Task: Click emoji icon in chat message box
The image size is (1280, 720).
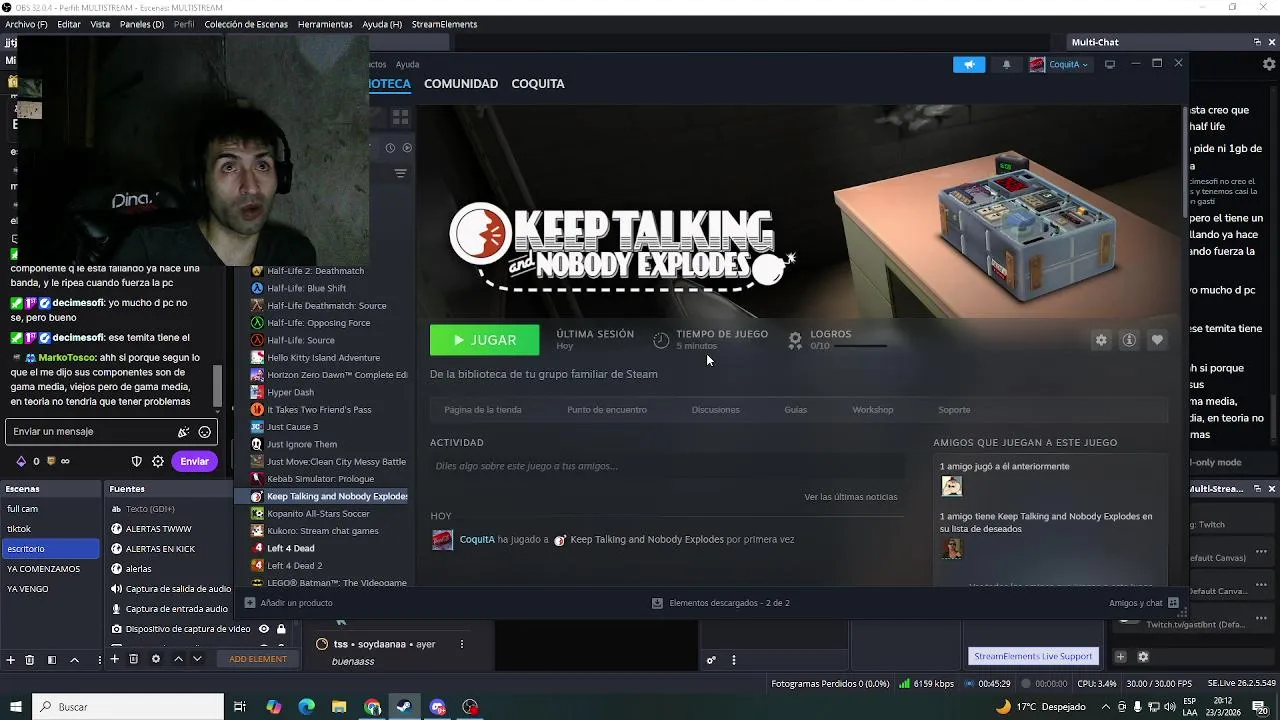Action: pyautogui.click(x=205, y=432)
